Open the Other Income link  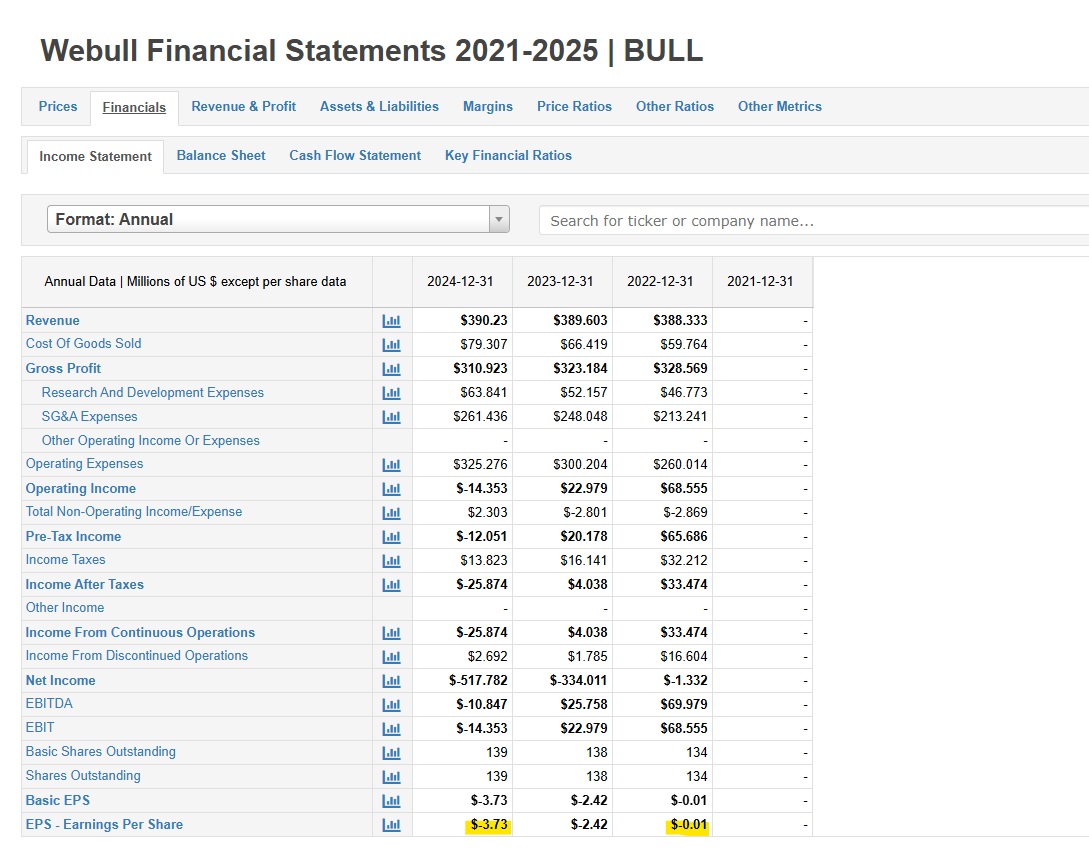[65, 607]
